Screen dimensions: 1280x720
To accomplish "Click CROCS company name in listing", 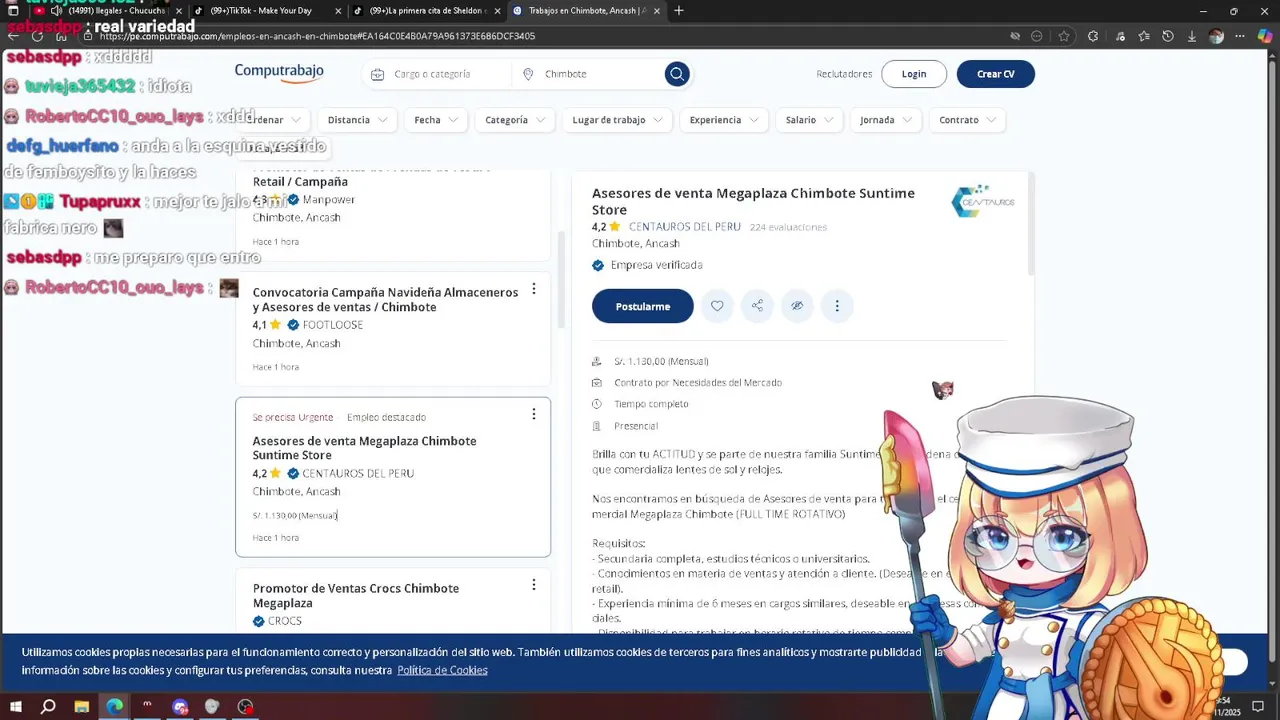I will [x=285, y=621].
